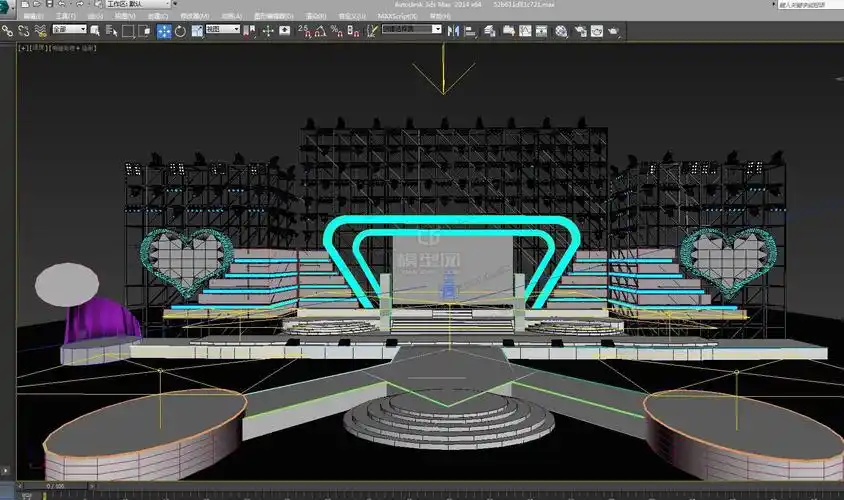Open the Curve Editor

524,30
